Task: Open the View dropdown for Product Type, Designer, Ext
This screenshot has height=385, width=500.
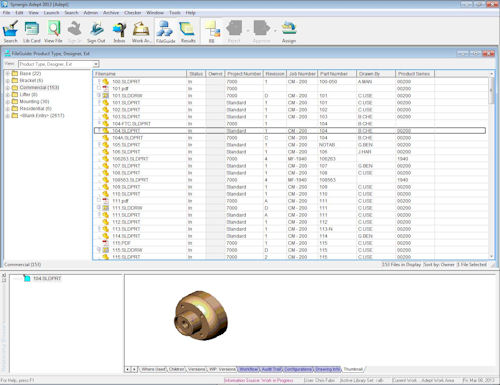Action: 96,64
